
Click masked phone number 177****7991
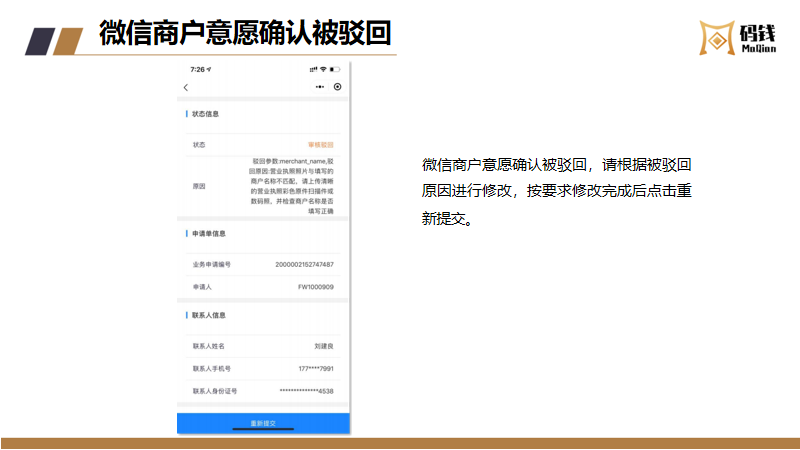pyautogui.click(x=315, y=368)
